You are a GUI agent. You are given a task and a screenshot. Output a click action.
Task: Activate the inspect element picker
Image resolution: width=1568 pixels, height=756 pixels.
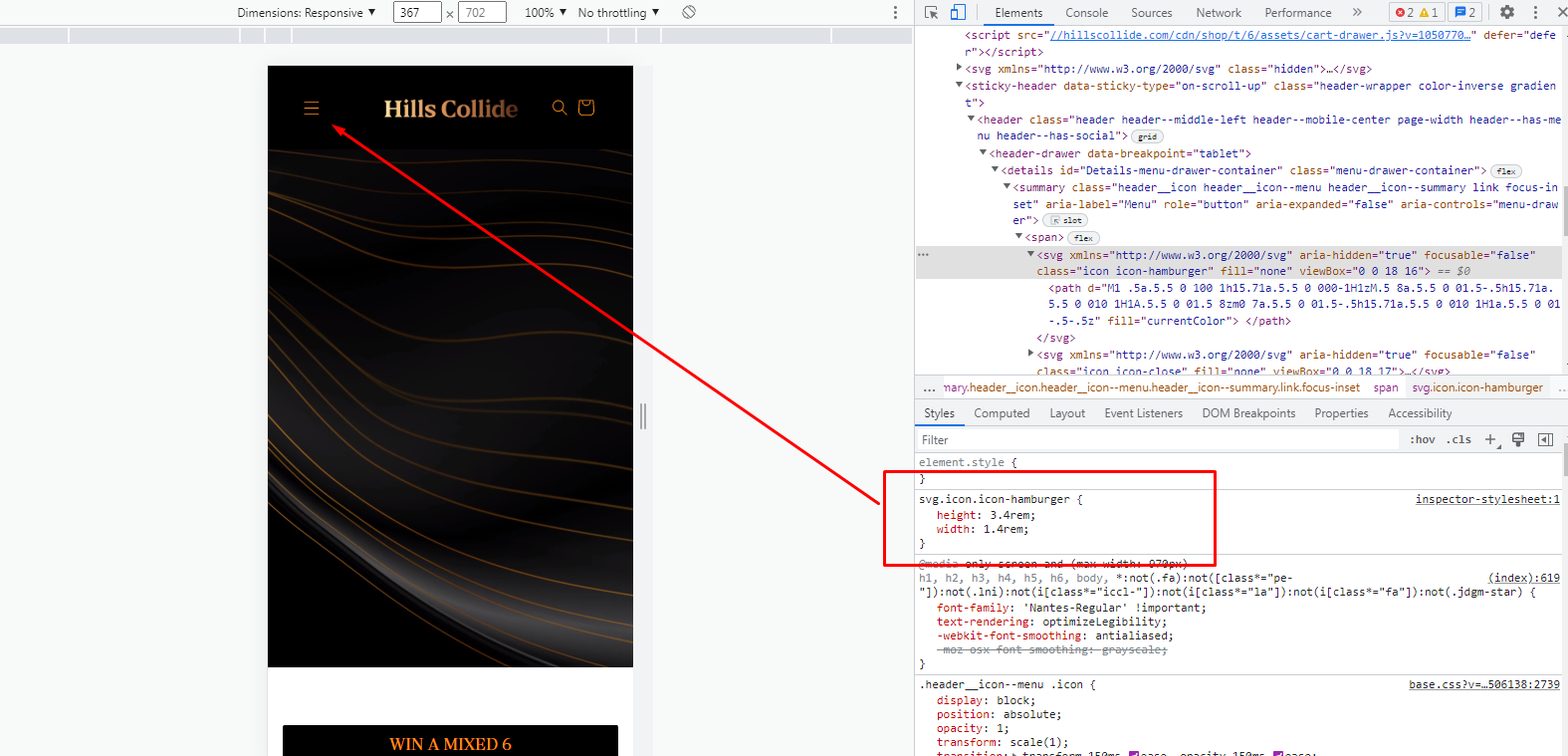932,12
